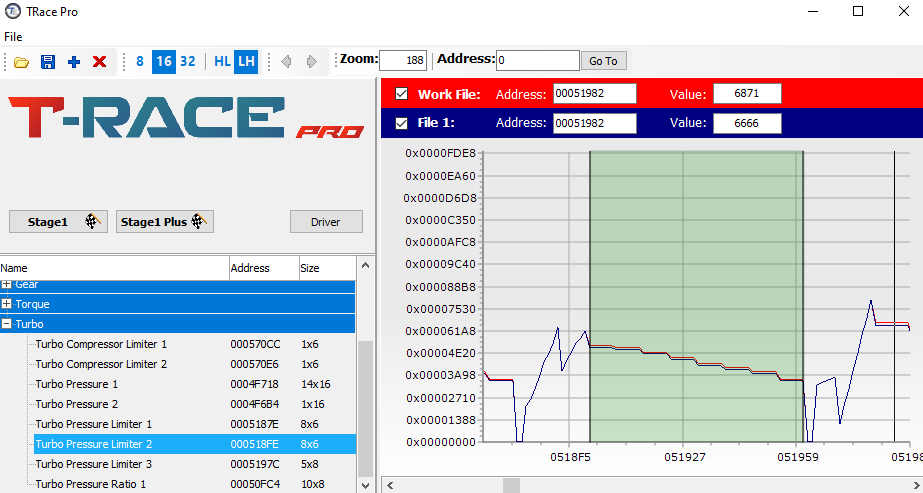Open the File menu

13,37
